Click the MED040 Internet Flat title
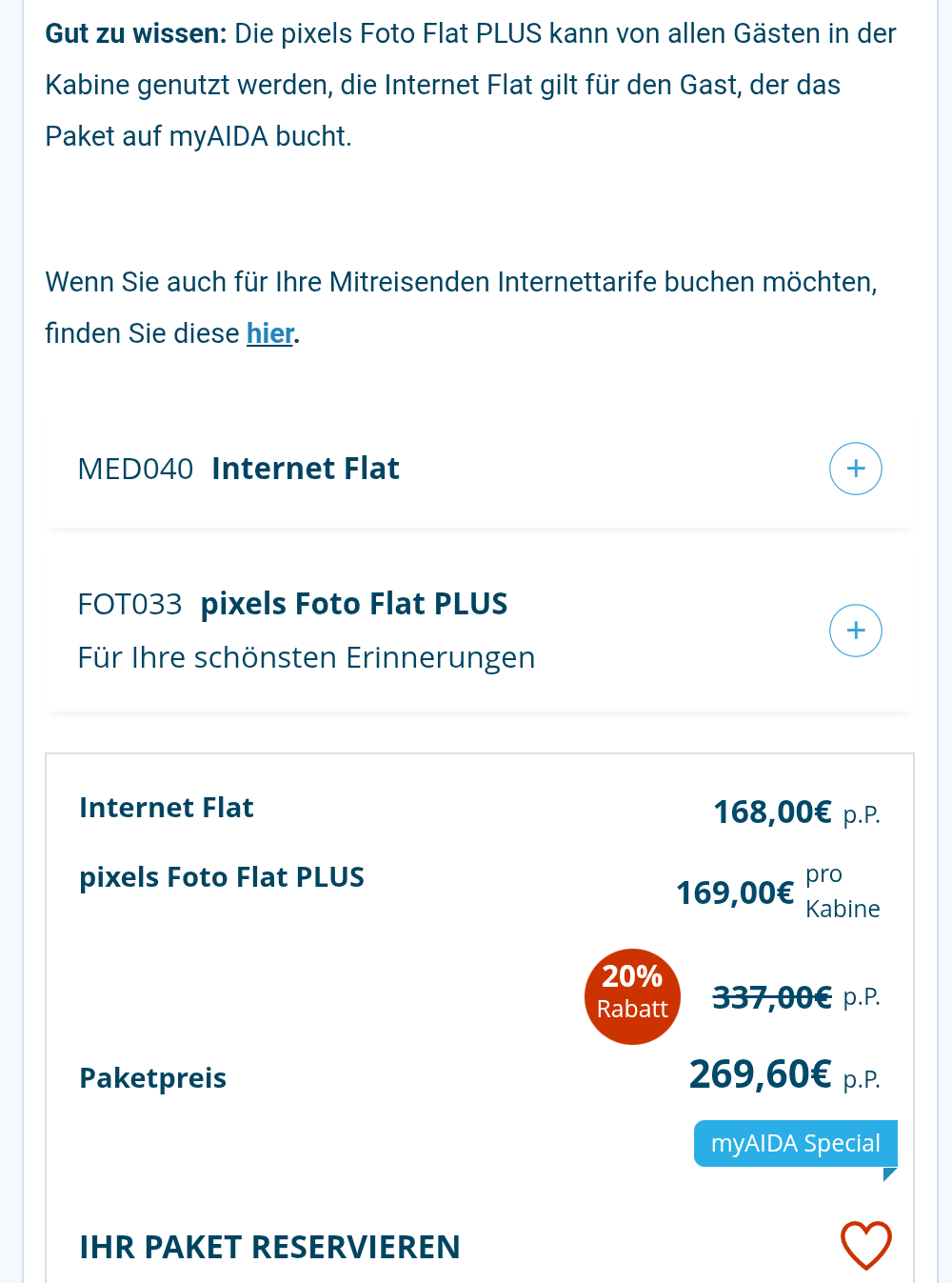The image size is (952, 1283). click(305, 469)
